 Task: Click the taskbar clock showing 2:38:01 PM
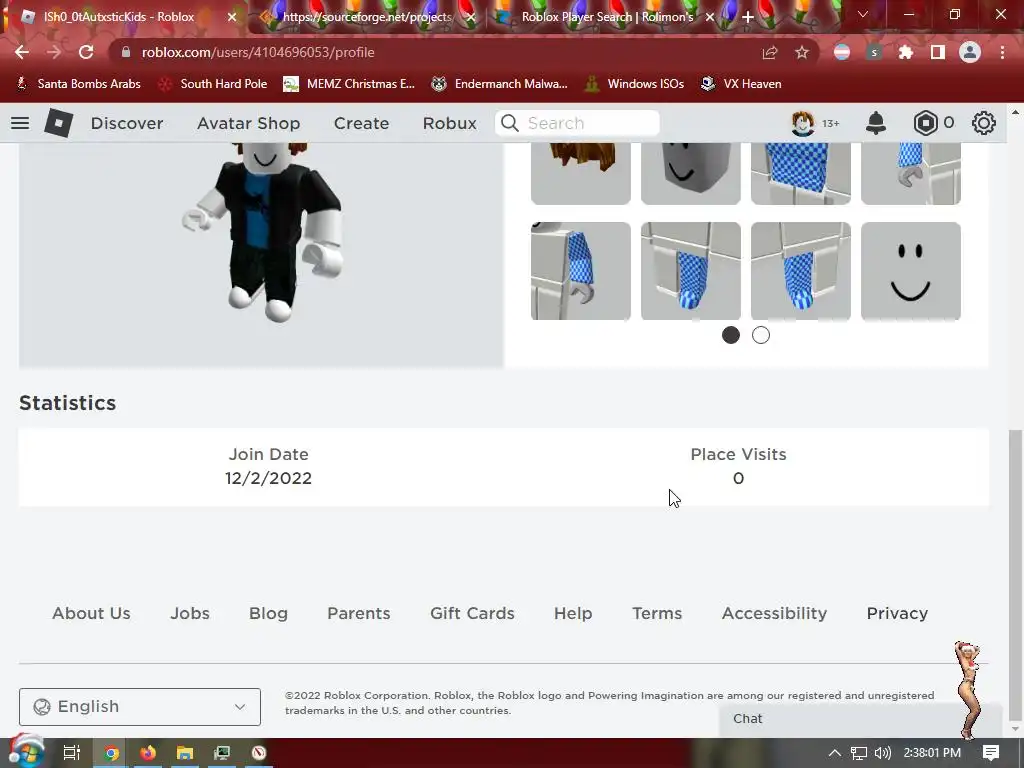pyautogui.click(x=932, y=753)
